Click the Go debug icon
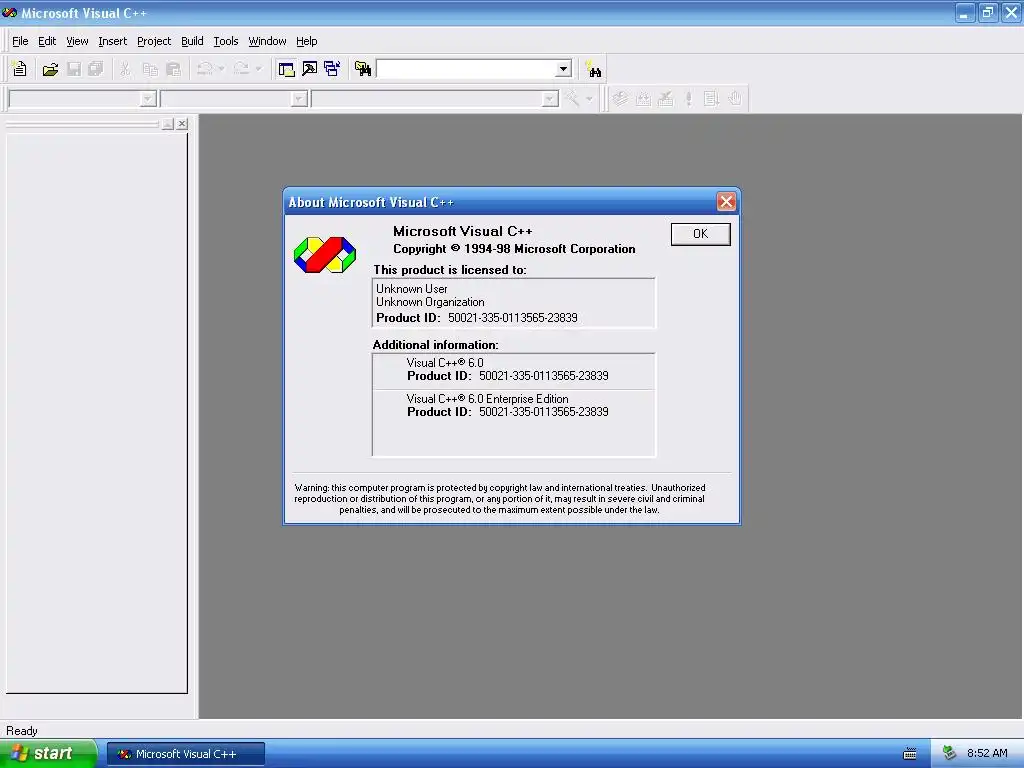 click(711, 99)
